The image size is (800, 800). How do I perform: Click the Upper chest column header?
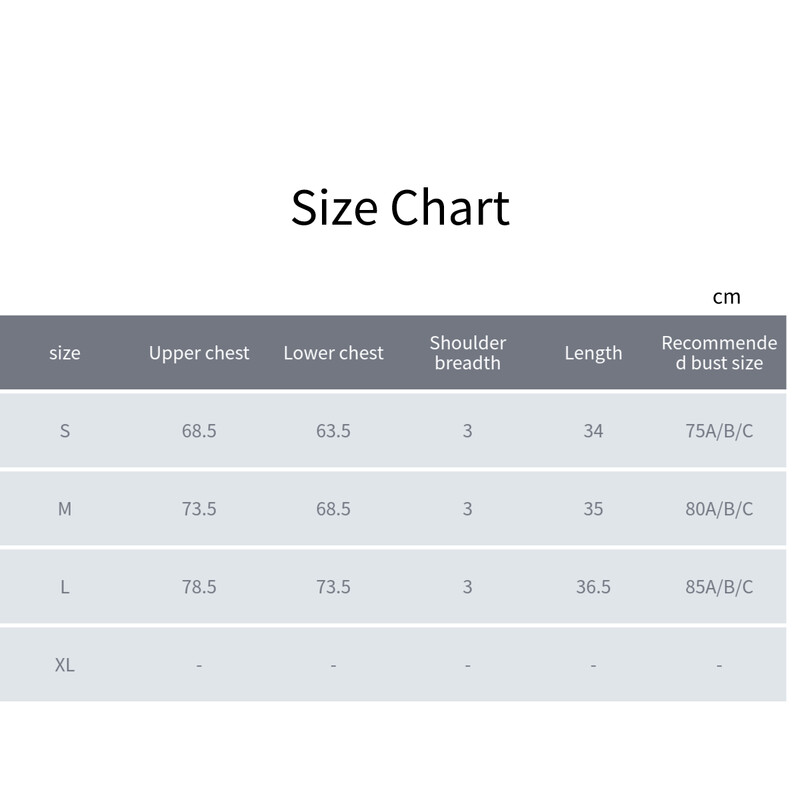199,353
